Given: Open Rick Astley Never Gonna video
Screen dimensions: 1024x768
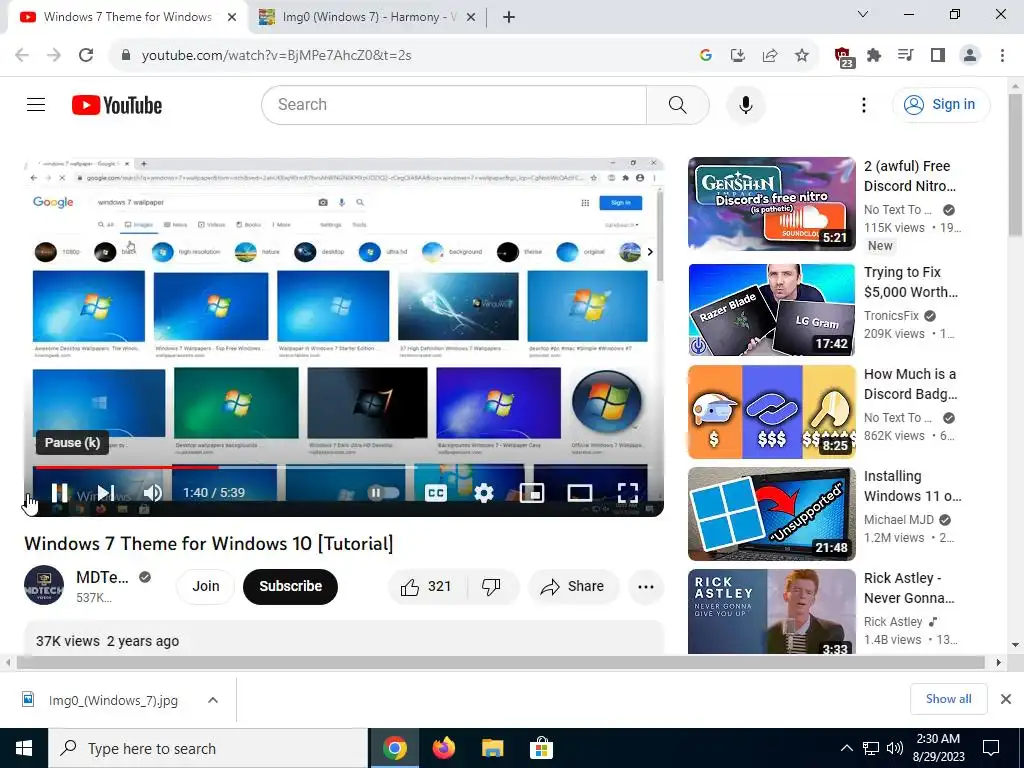Looking at the screenshot, I should point(772,611).
